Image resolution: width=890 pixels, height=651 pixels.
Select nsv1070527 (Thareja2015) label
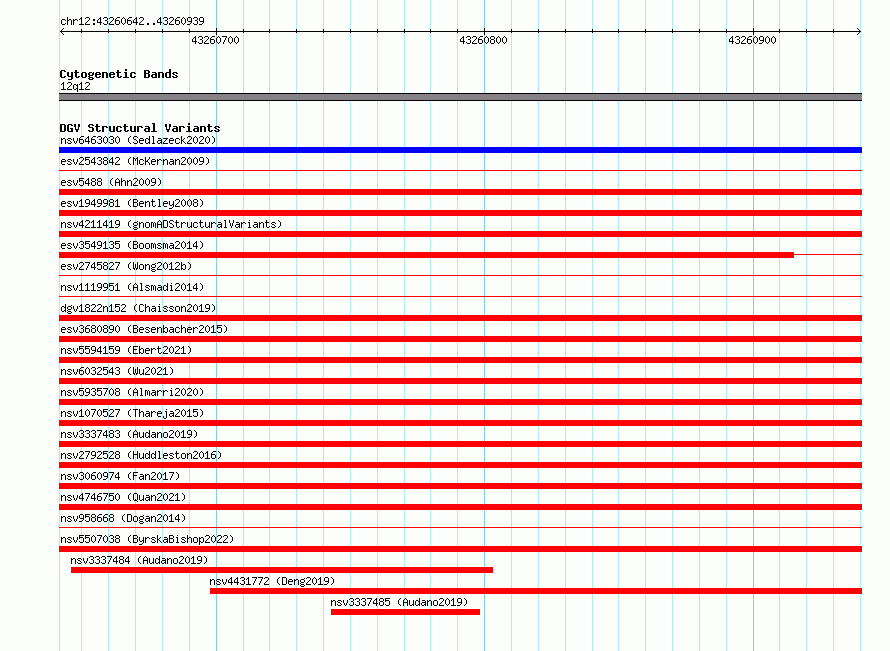click(132, 413)
